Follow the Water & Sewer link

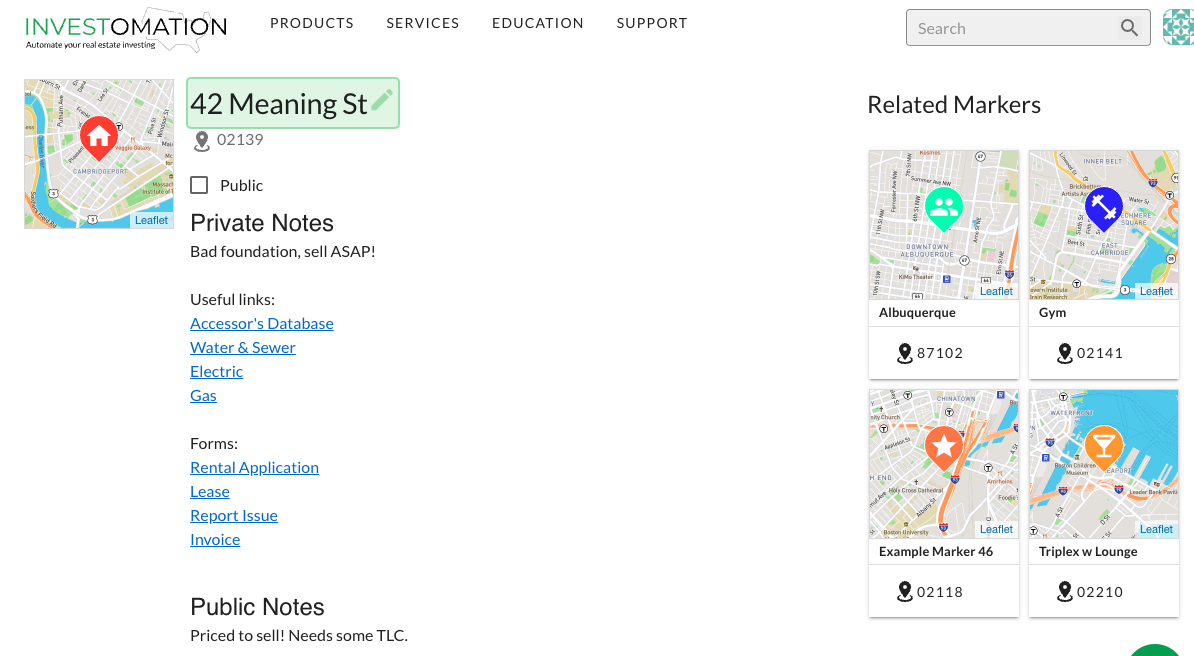pyautogui.click(x=243, y=347)
